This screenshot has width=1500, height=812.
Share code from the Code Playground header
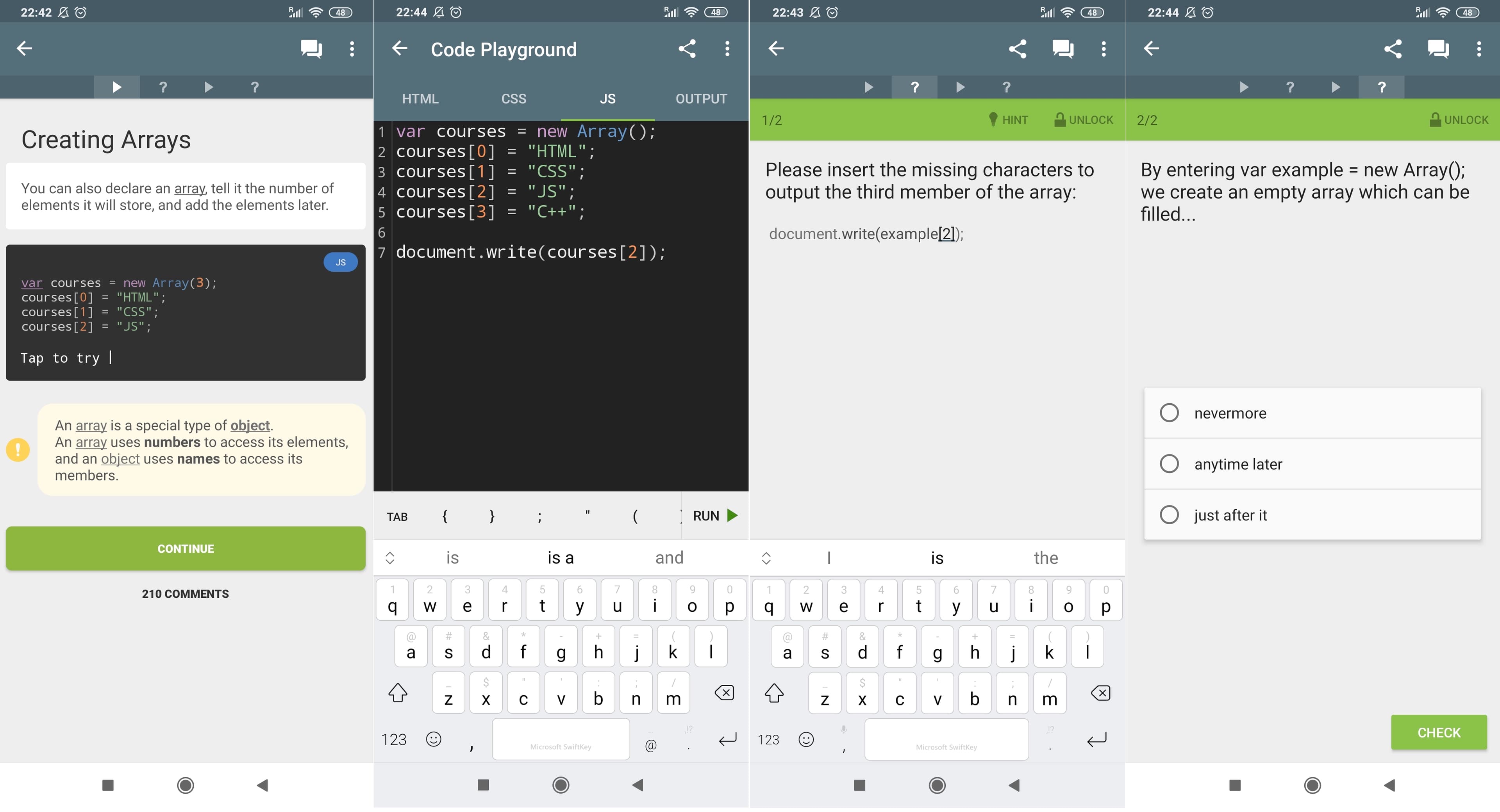687,48
